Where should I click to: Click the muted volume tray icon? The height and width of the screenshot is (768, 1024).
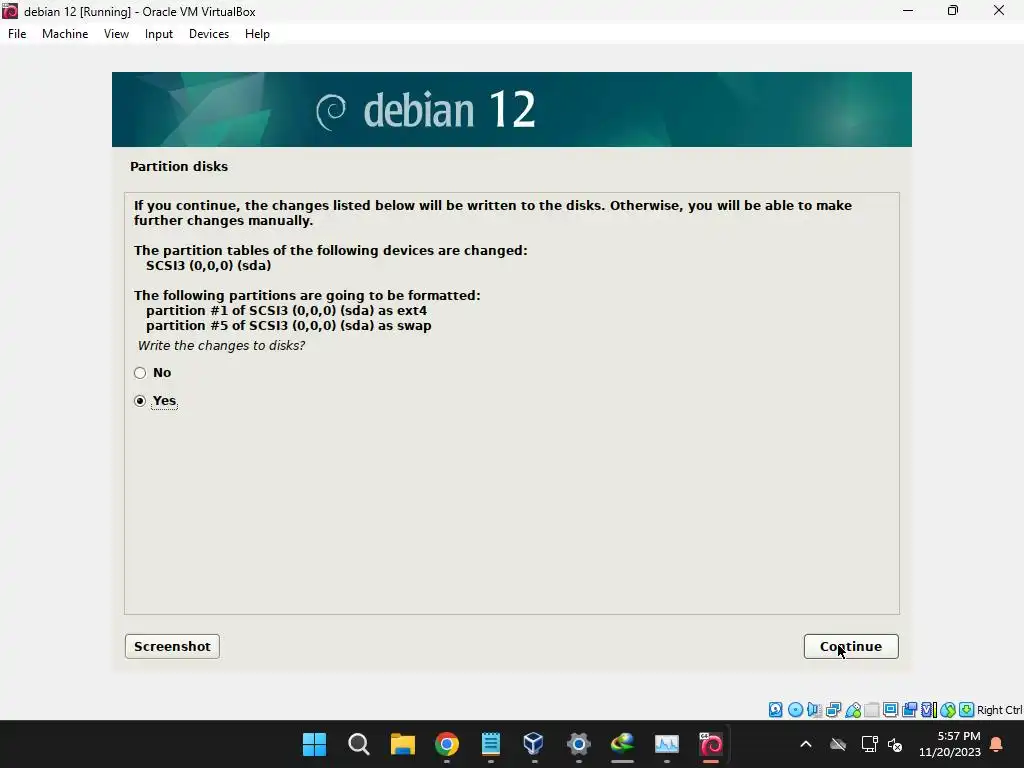pos(895,744)
